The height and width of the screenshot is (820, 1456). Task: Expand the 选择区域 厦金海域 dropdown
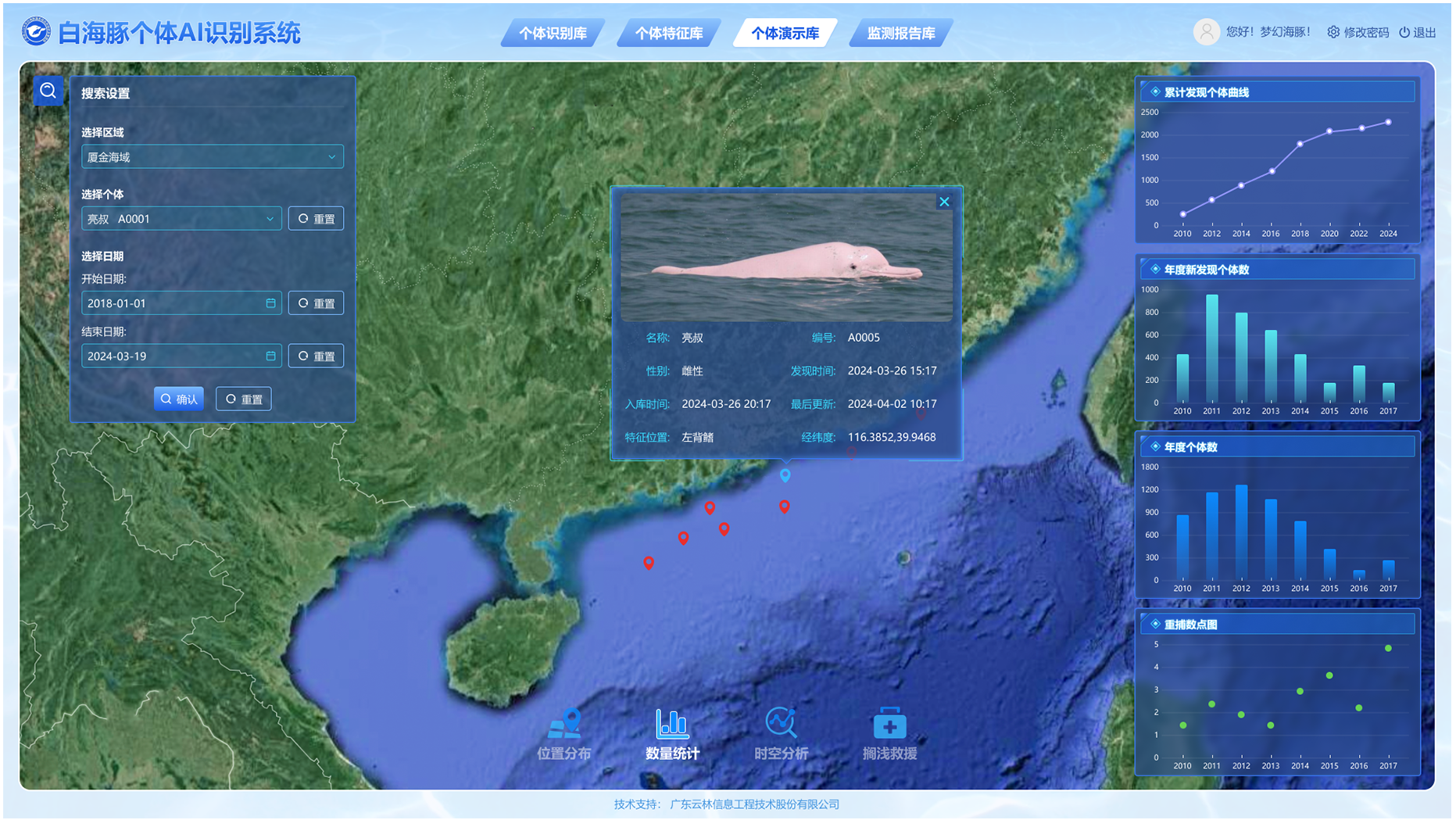213,157
